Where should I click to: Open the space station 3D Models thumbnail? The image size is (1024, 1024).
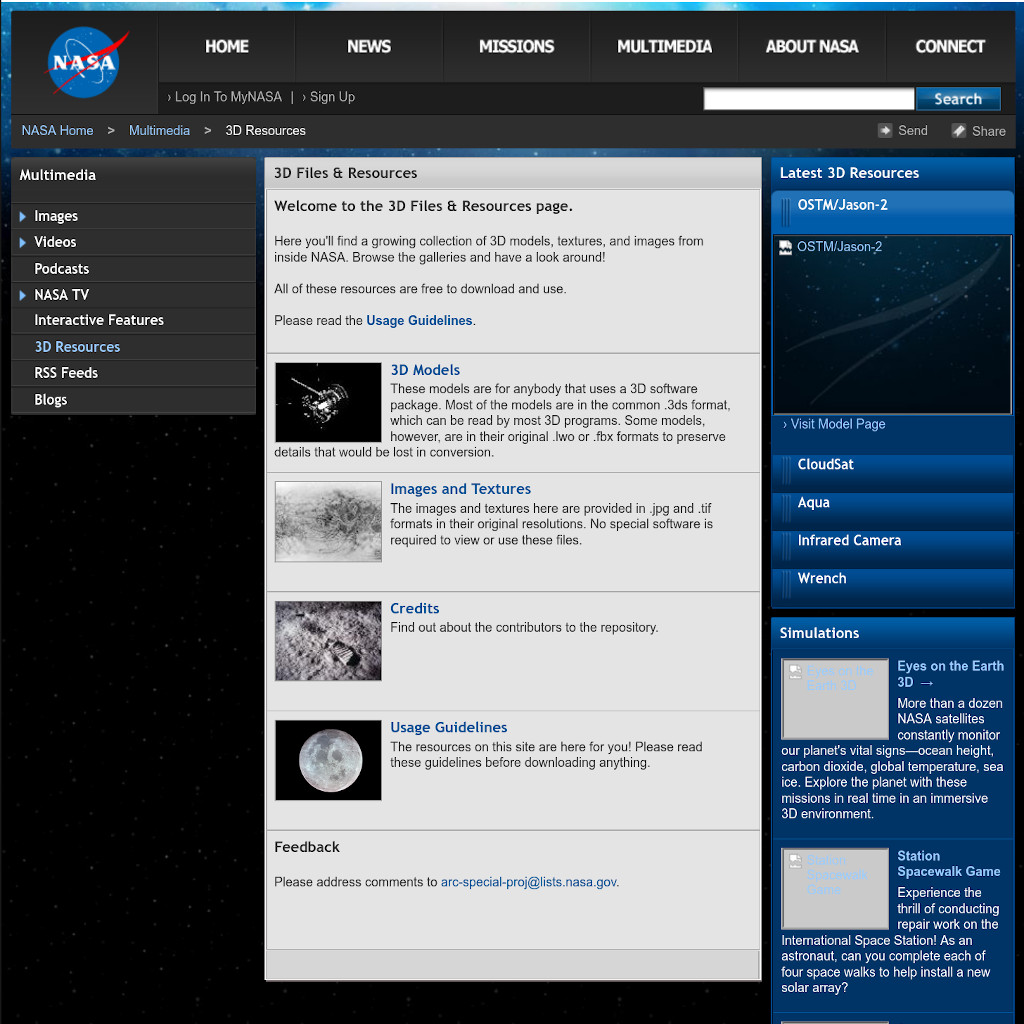coord(328,402)
